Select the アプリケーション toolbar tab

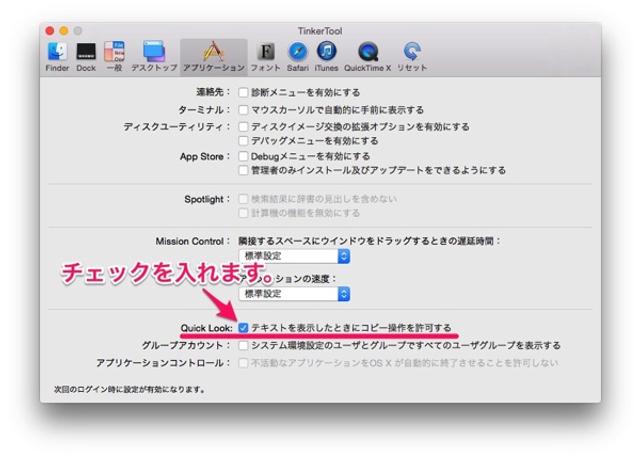coord(213,52)
